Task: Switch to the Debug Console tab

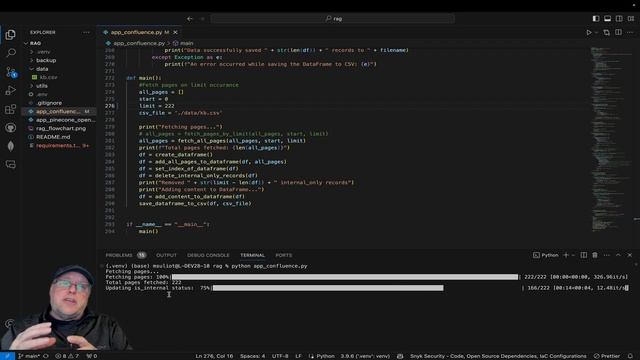Action: (208, 255)
